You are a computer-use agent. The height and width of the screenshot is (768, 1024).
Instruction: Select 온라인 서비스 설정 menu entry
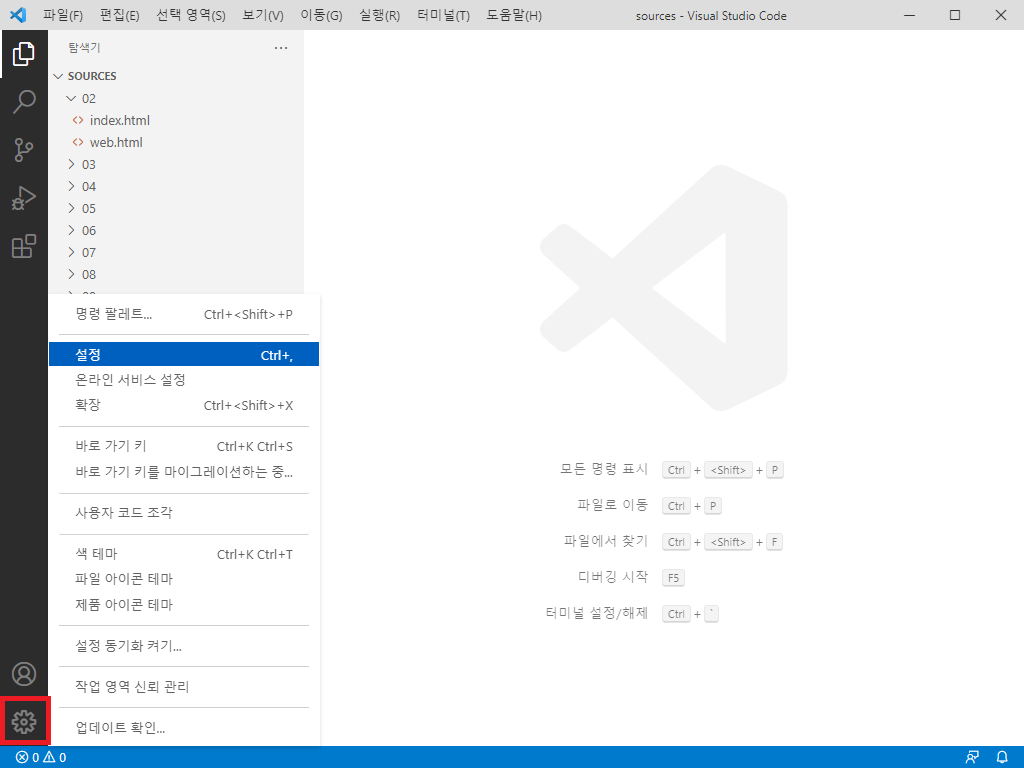coord(184,379)
